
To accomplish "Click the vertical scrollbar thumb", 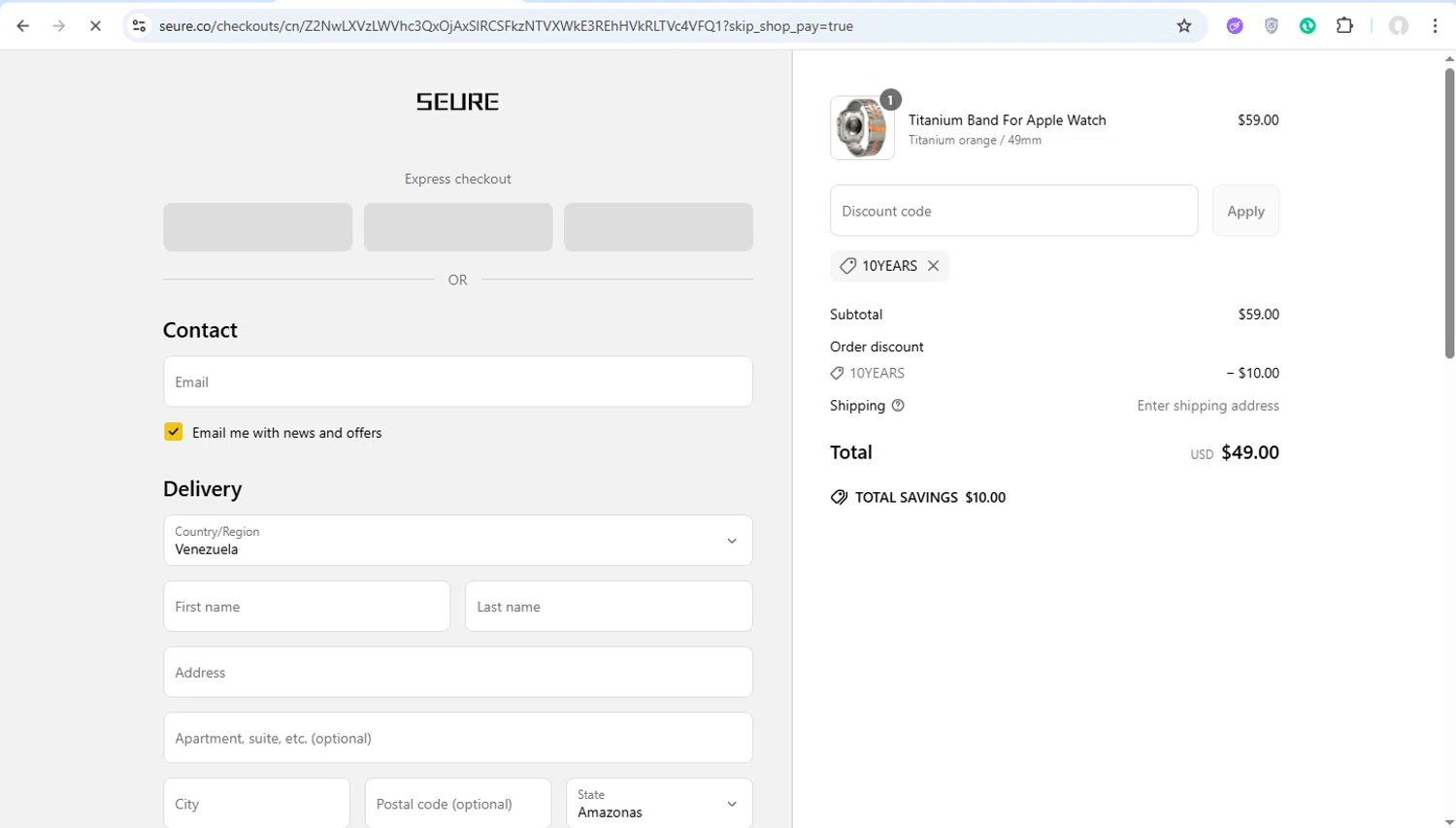I will point(1449,214).
